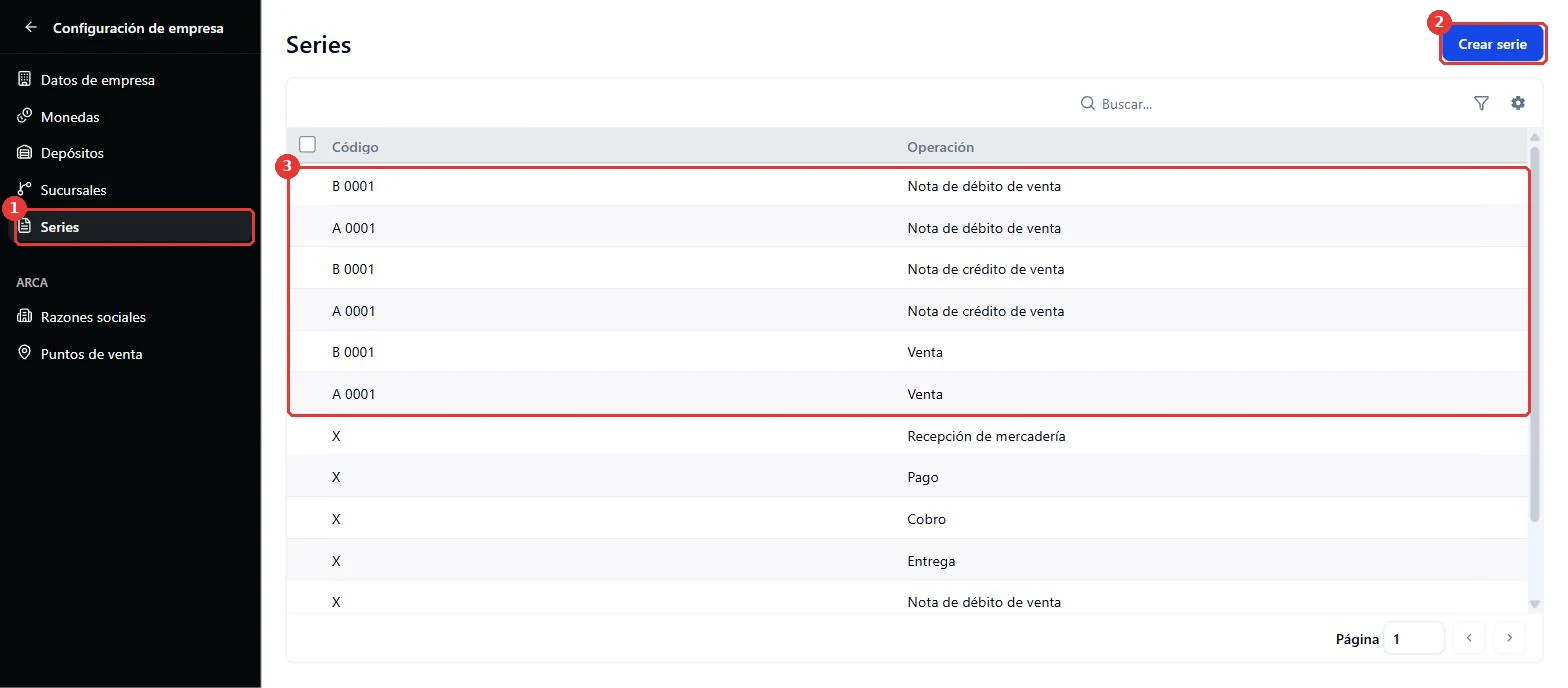The height and width of the screenshot is (688, 1568).
Task: Select the Pago row
Action: (x=908, y=477)
